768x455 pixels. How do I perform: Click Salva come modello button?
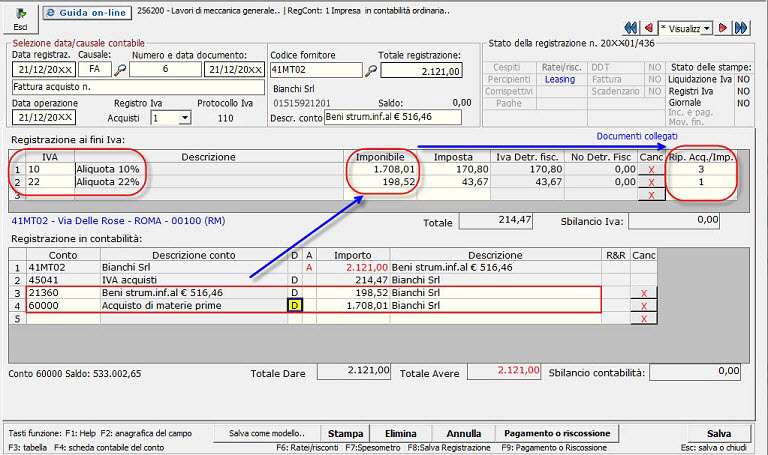(x=266, y=433)
